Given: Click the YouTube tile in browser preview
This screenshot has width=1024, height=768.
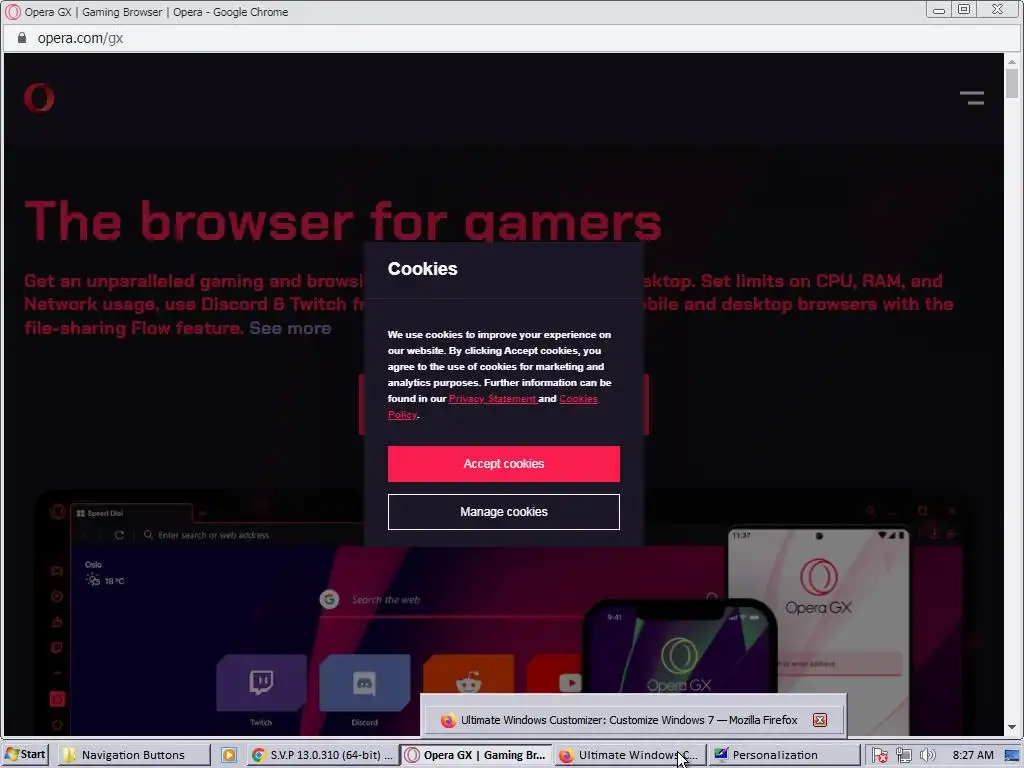Looking at the screenshot, I should tap(555, 682).
